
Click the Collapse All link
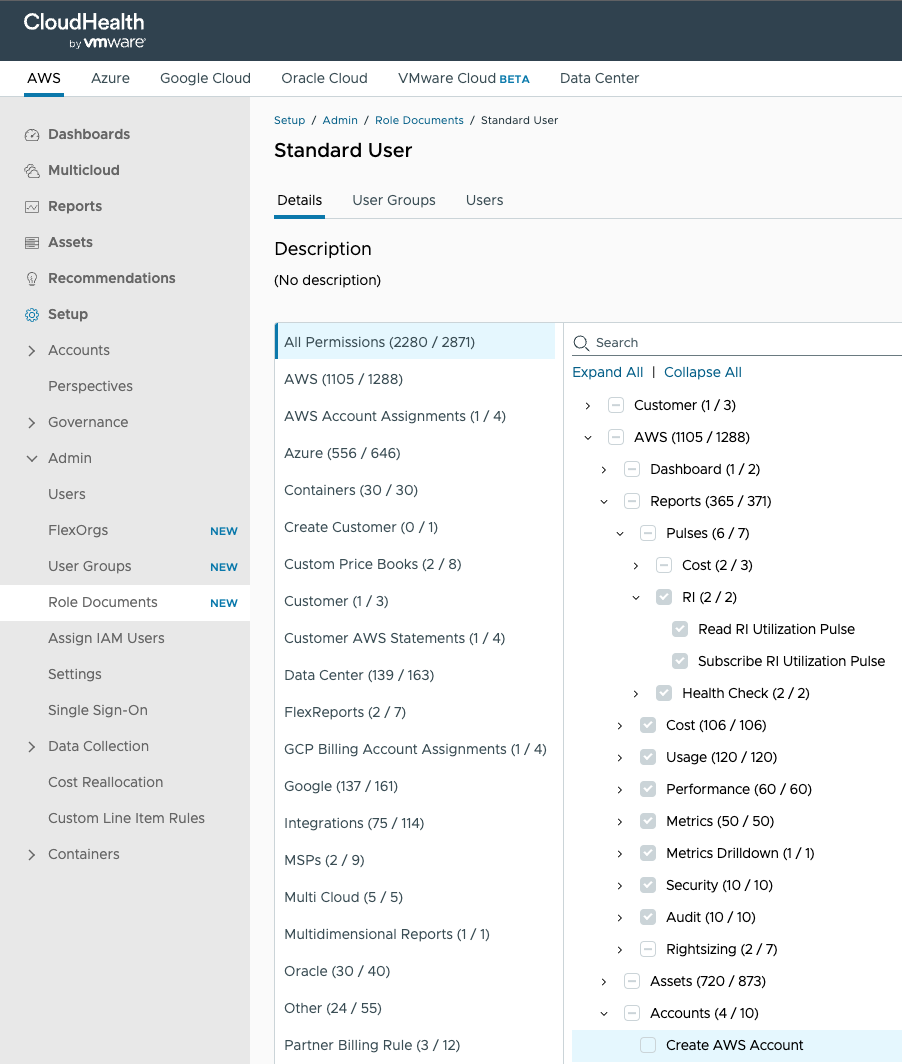point(703,372)
